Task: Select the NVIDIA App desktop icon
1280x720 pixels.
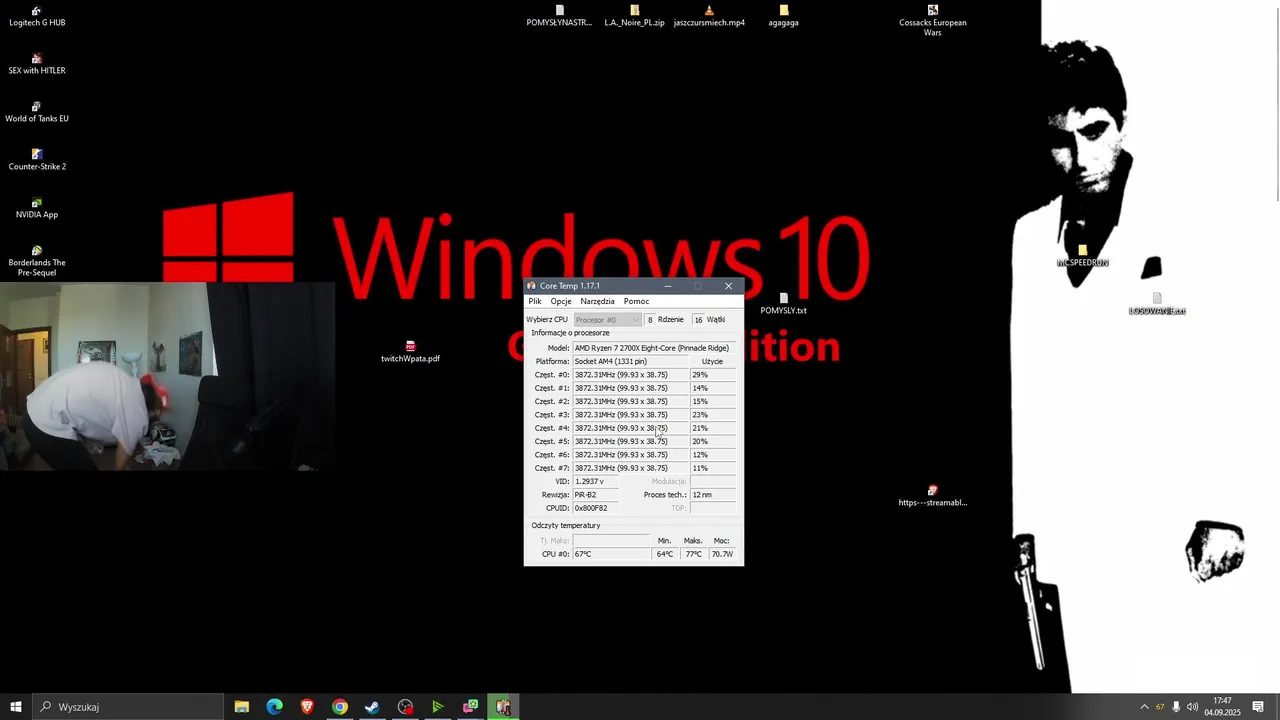Action: click(x=37, y=208)
